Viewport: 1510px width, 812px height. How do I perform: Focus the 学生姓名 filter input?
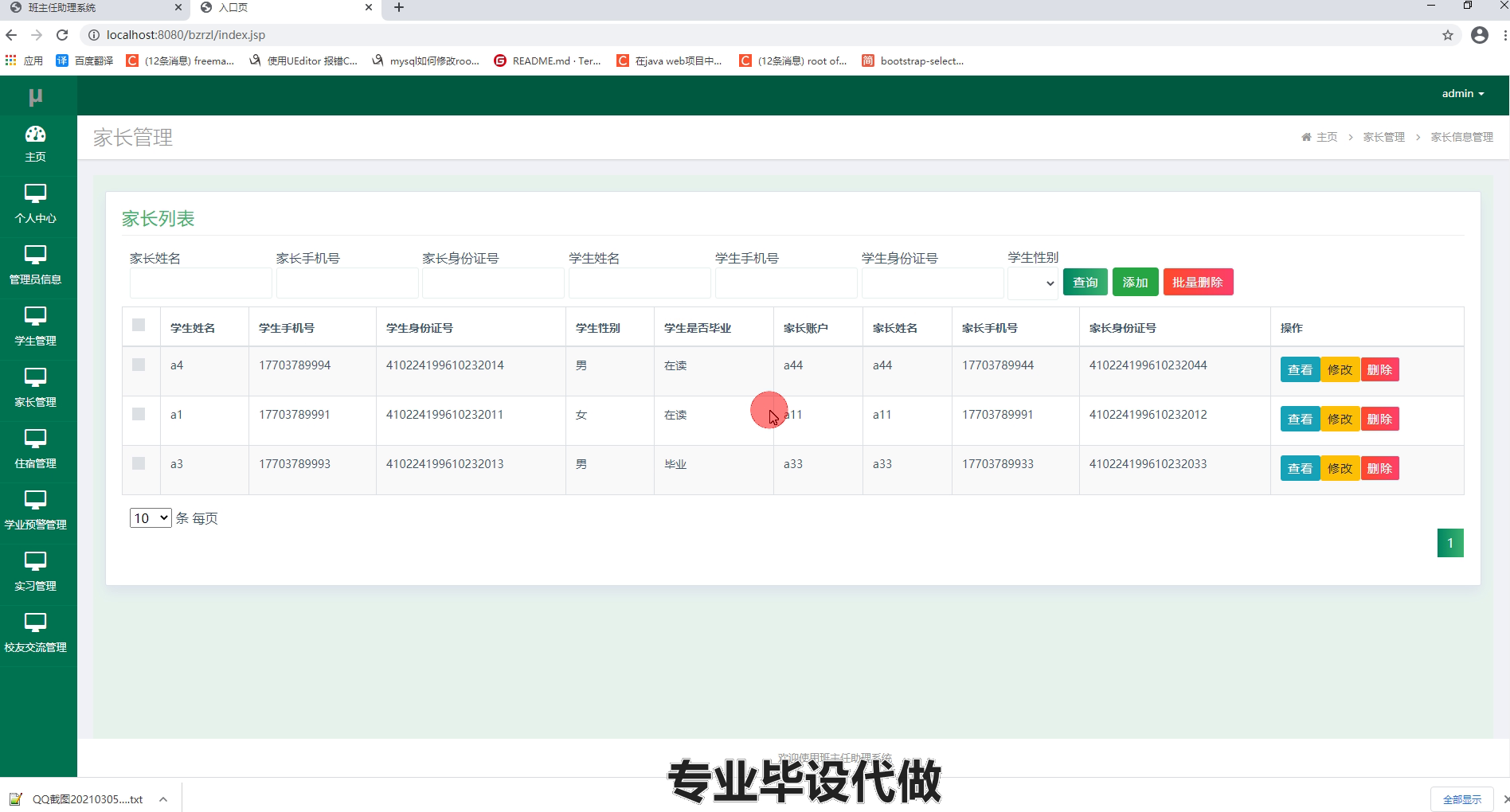coord(640,283)
